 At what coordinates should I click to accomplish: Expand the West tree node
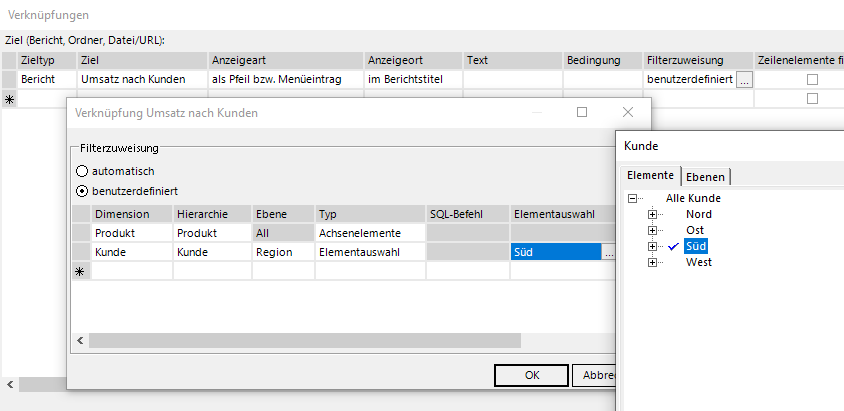653,262
